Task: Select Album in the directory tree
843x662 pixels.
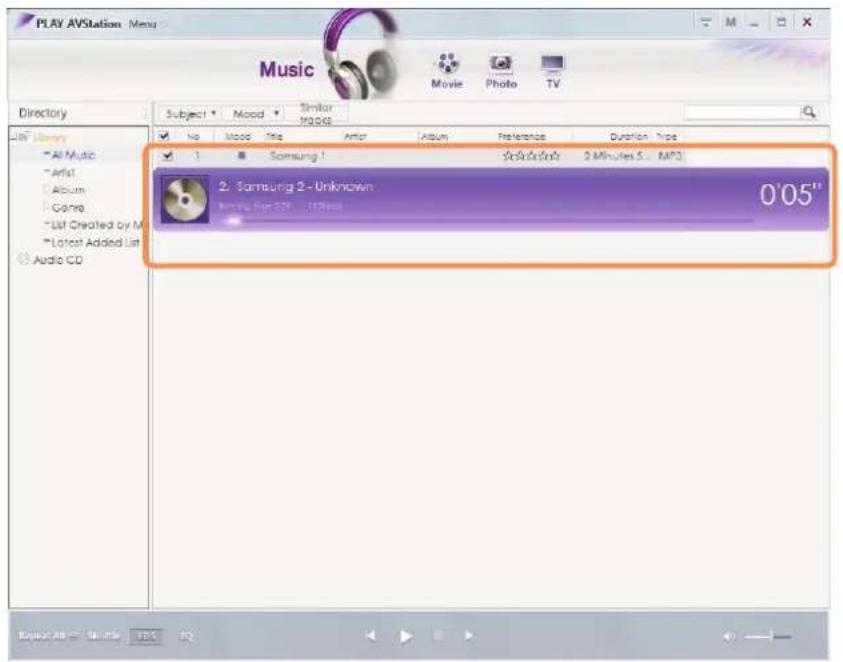Action: pyautogui.click(x=68, y=190)
